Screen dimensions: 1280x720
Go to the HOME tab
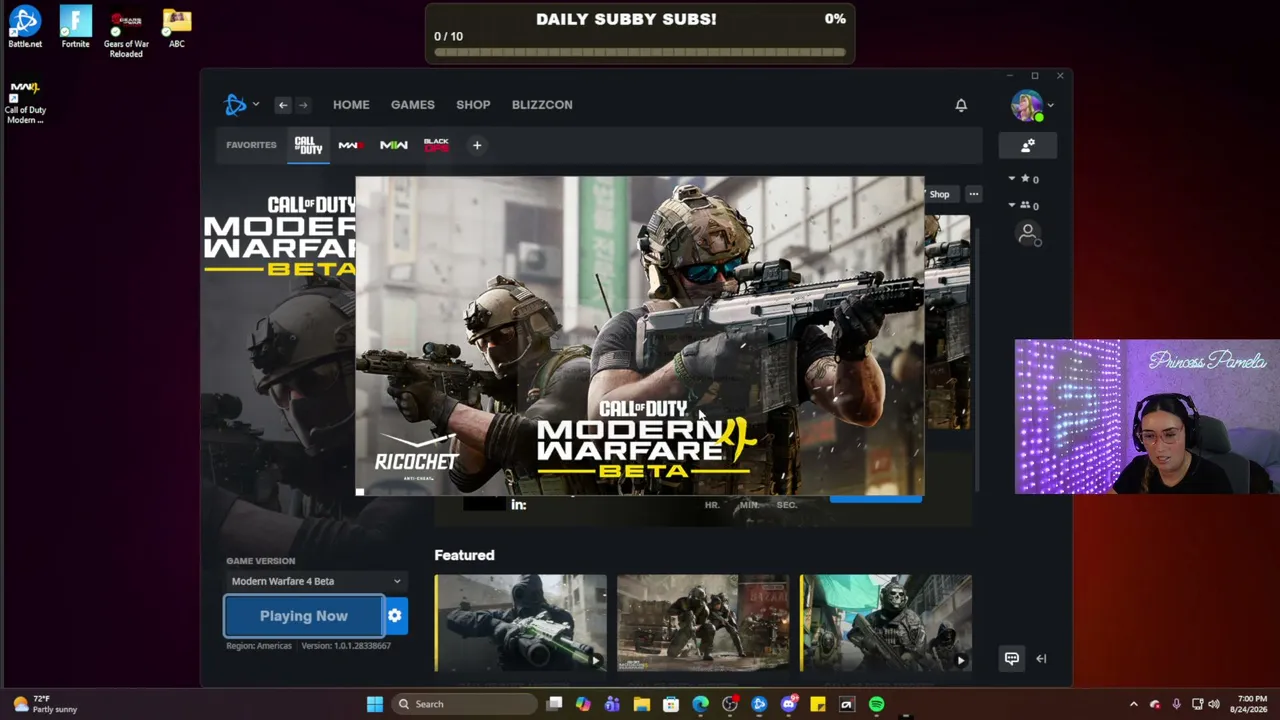point(351,105)
